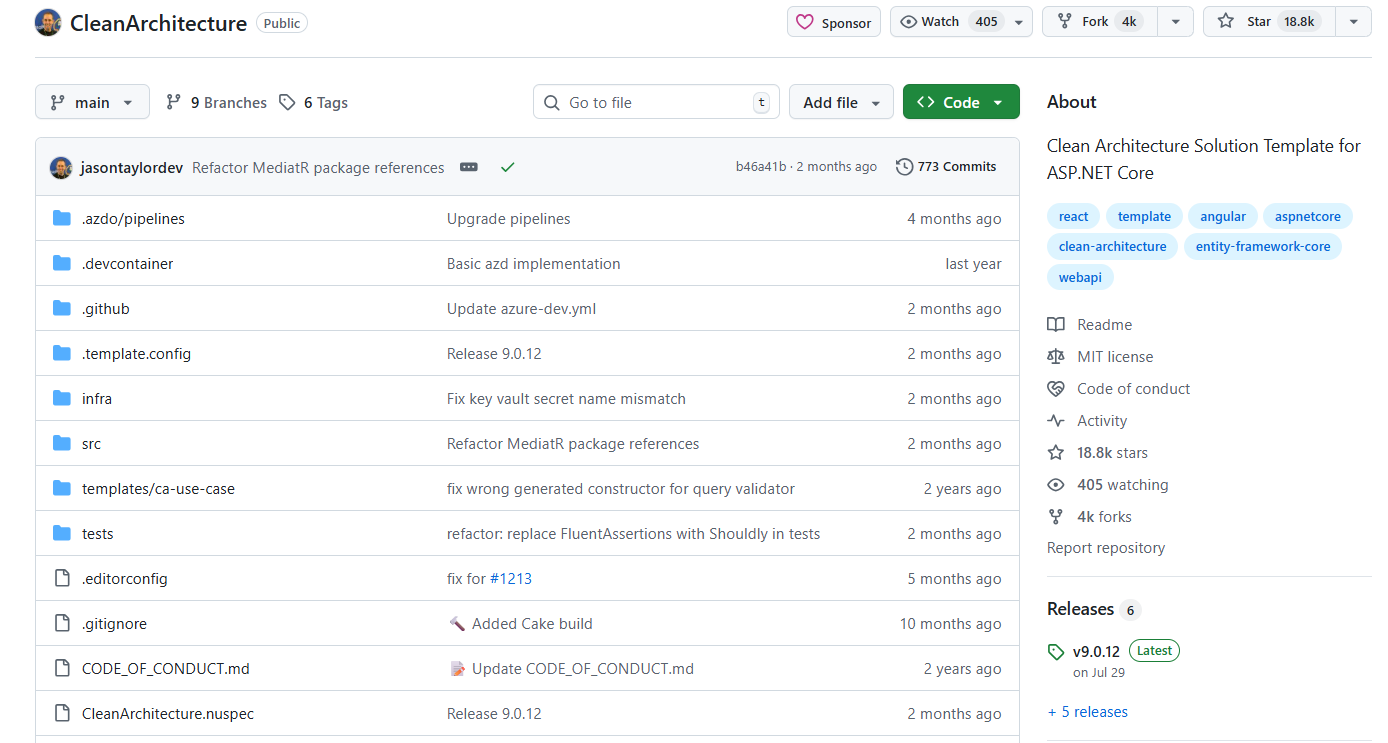Open 773 Commits history
The height and width of the screenshot is (743, 1388).
click(946, 167)
